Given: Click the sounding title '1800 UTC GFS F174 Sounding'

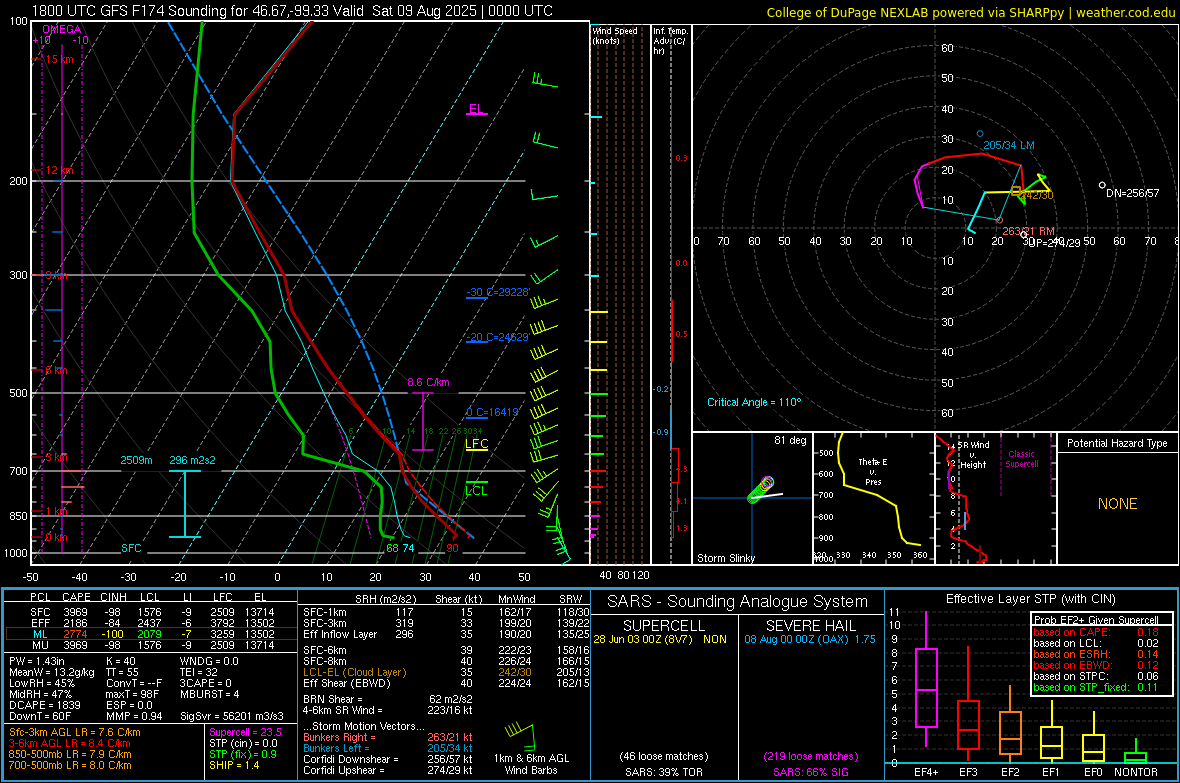Looking at the screenshot, I should point(129,11).
